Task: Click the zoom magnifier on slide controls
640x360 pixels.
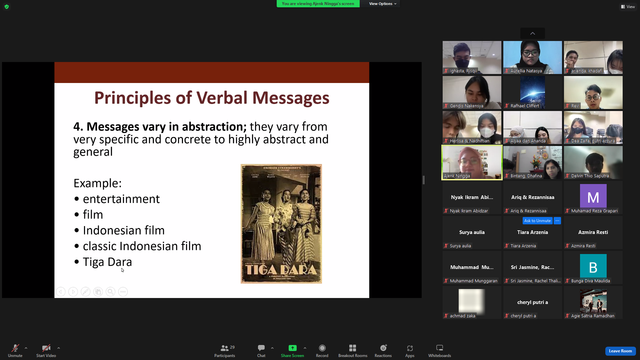Action: tap(111, 291)
